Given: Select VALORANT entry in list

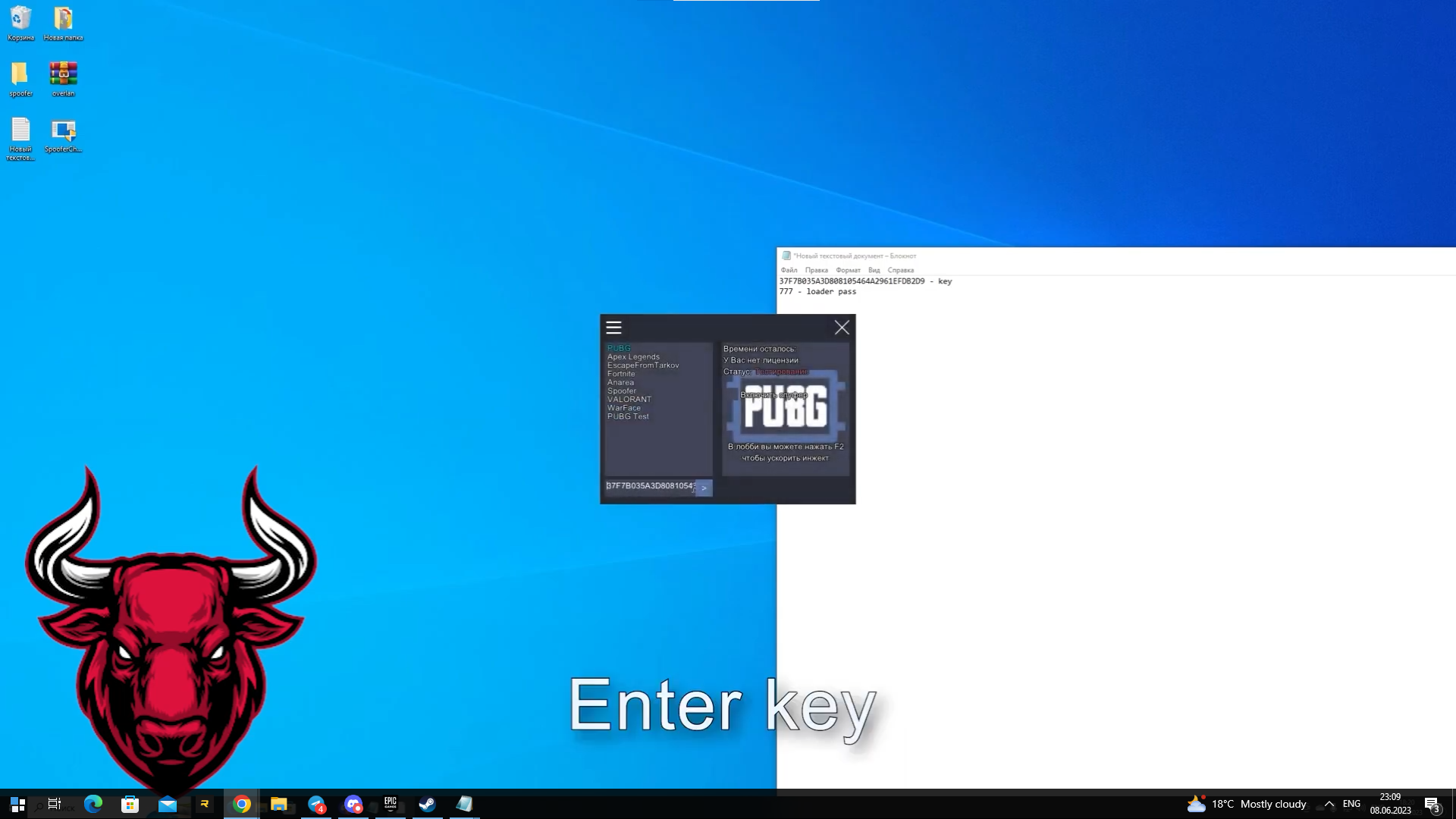Looking at the screenshot, I should coord(629,399).
